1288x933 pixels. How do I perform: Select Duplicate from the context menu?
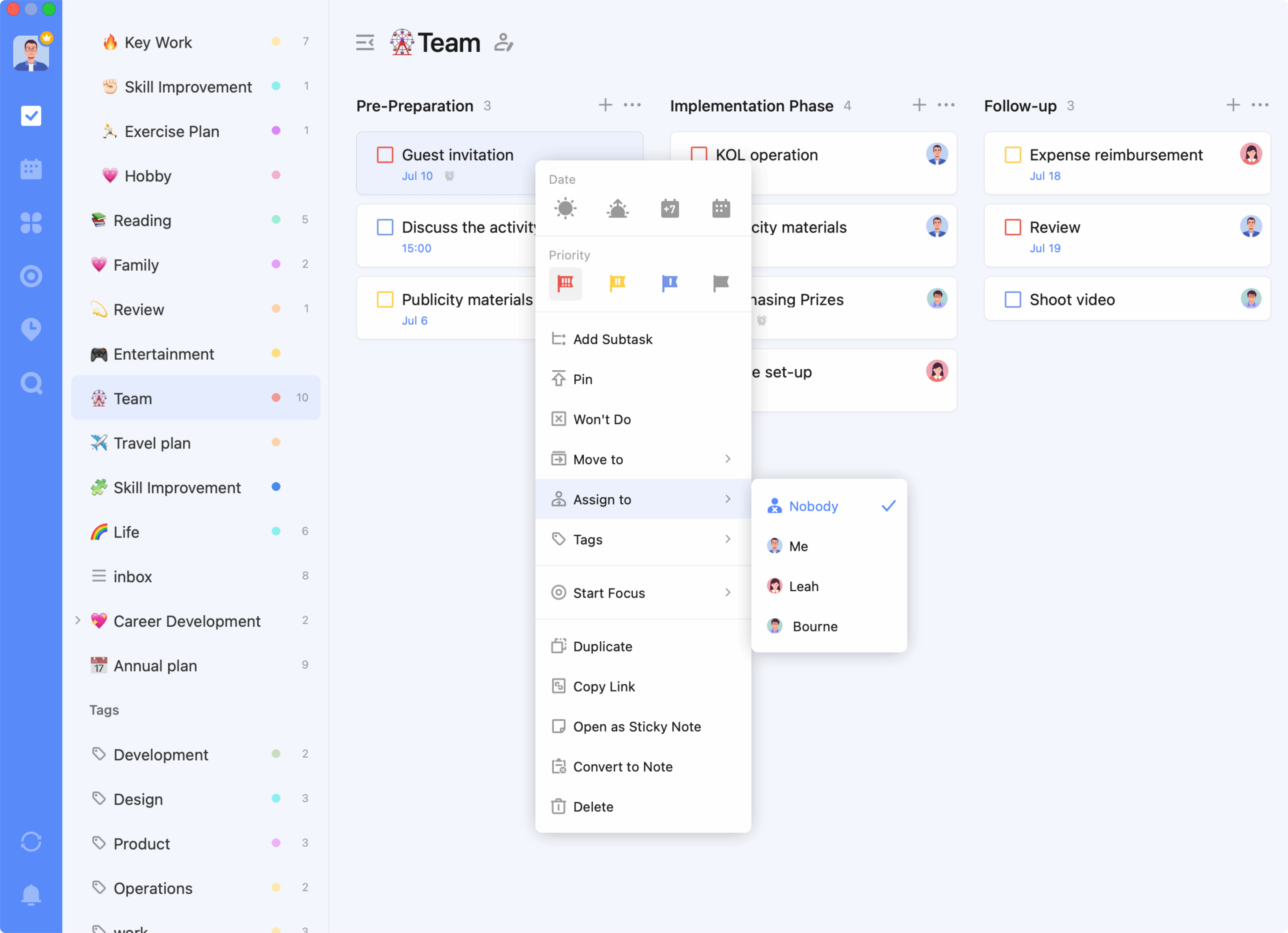click(602, 646)
